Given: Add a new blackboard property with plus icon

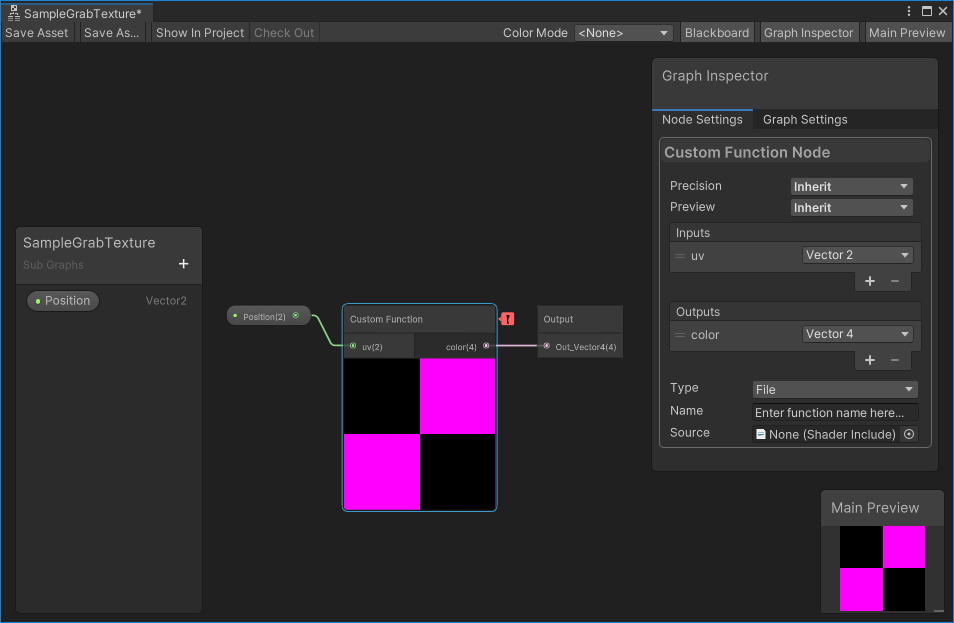Looking at the screenshot, I should point(183,264).
